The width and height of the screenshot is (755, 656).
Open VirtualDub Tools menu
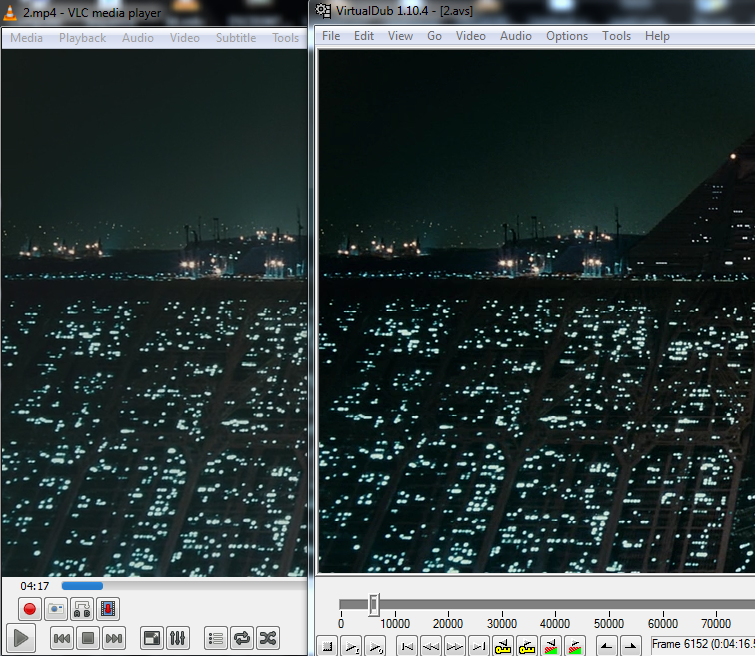click(616, 36)
